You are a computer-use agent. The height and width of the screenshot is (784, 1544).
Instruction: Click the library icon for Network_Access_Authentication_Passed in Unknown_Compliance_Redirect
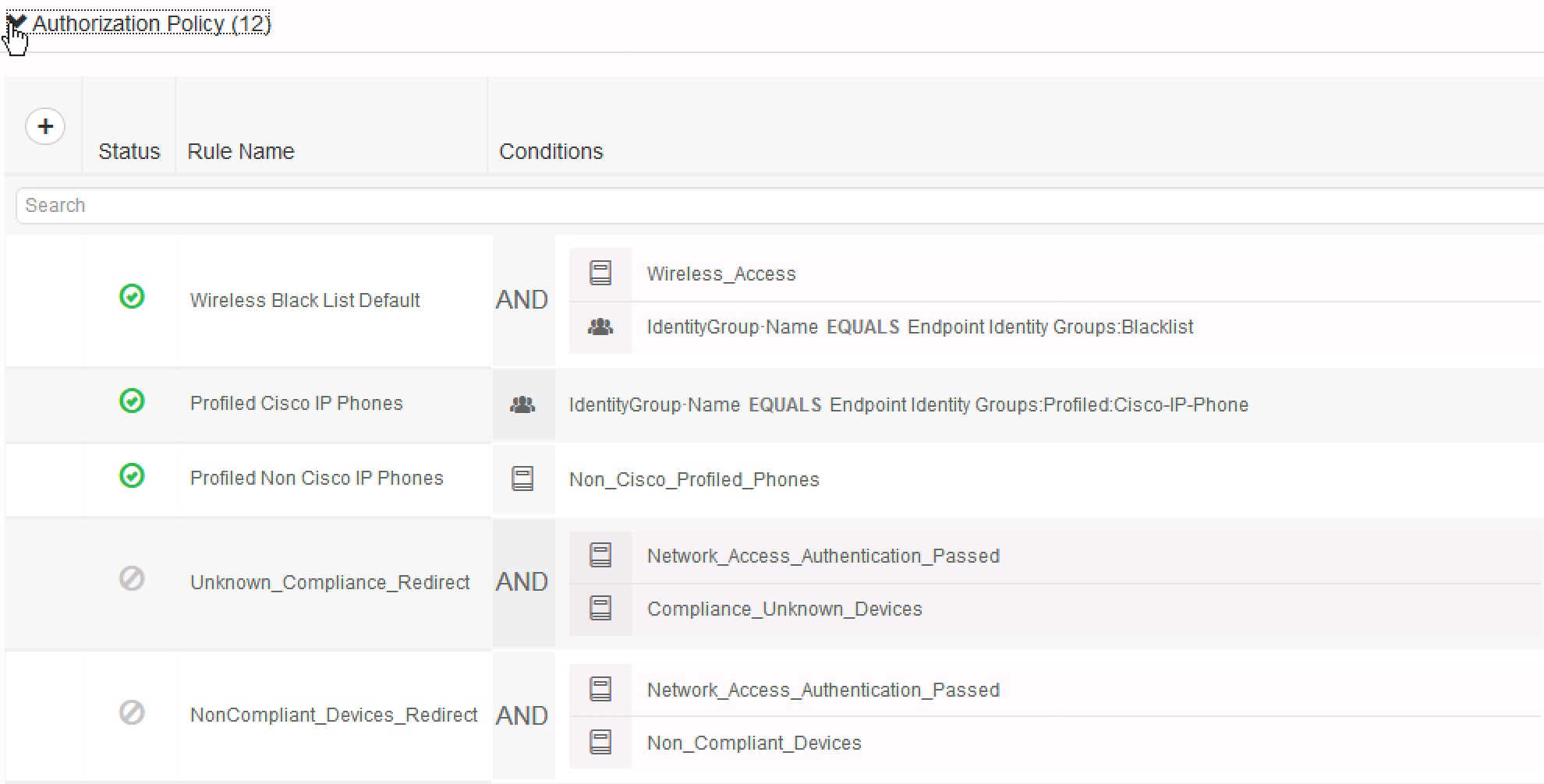(600, 555)
